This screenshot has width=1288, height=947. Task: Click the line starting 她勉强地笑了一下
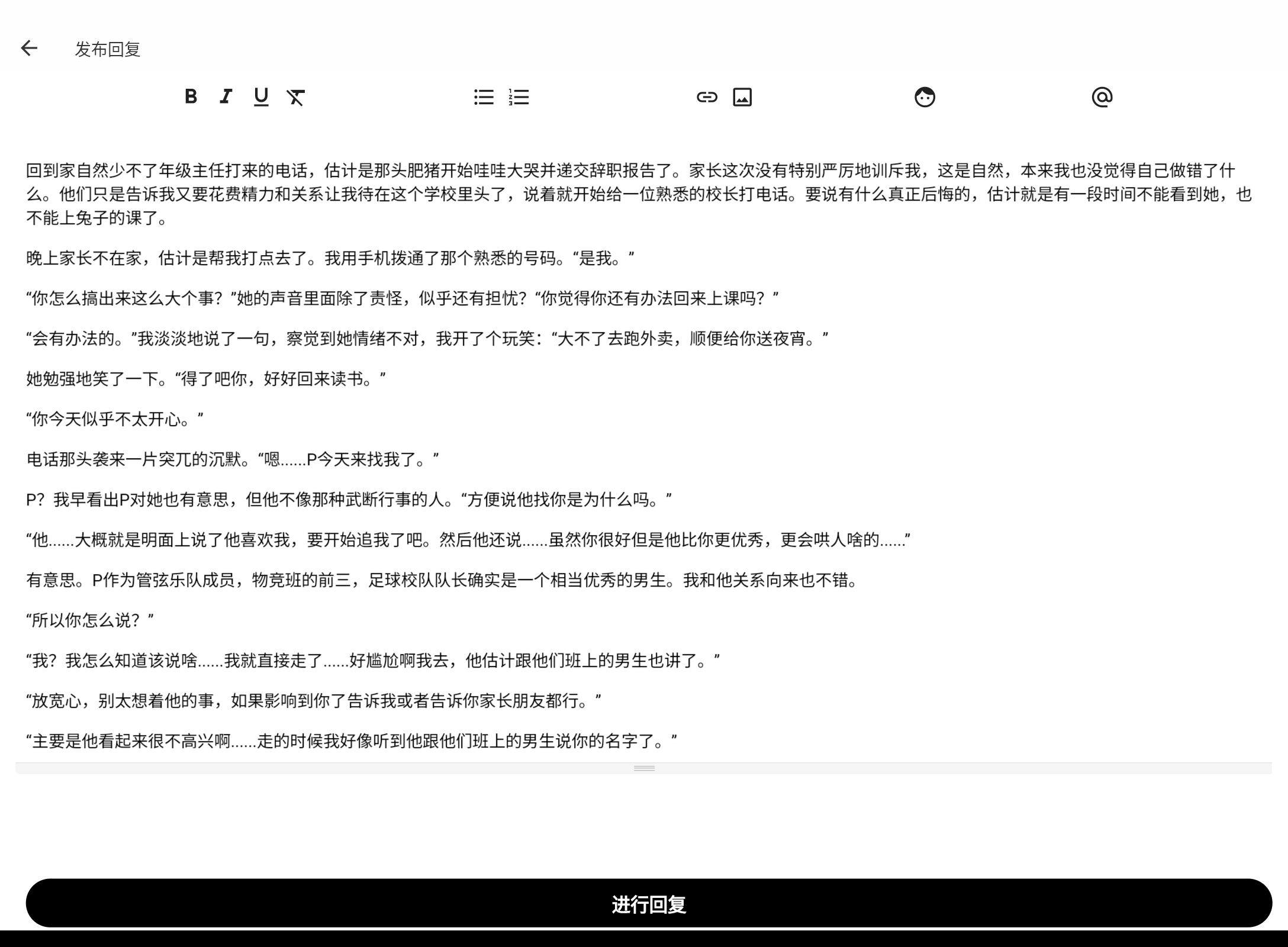pyautogui.click(x=206, y=379)
